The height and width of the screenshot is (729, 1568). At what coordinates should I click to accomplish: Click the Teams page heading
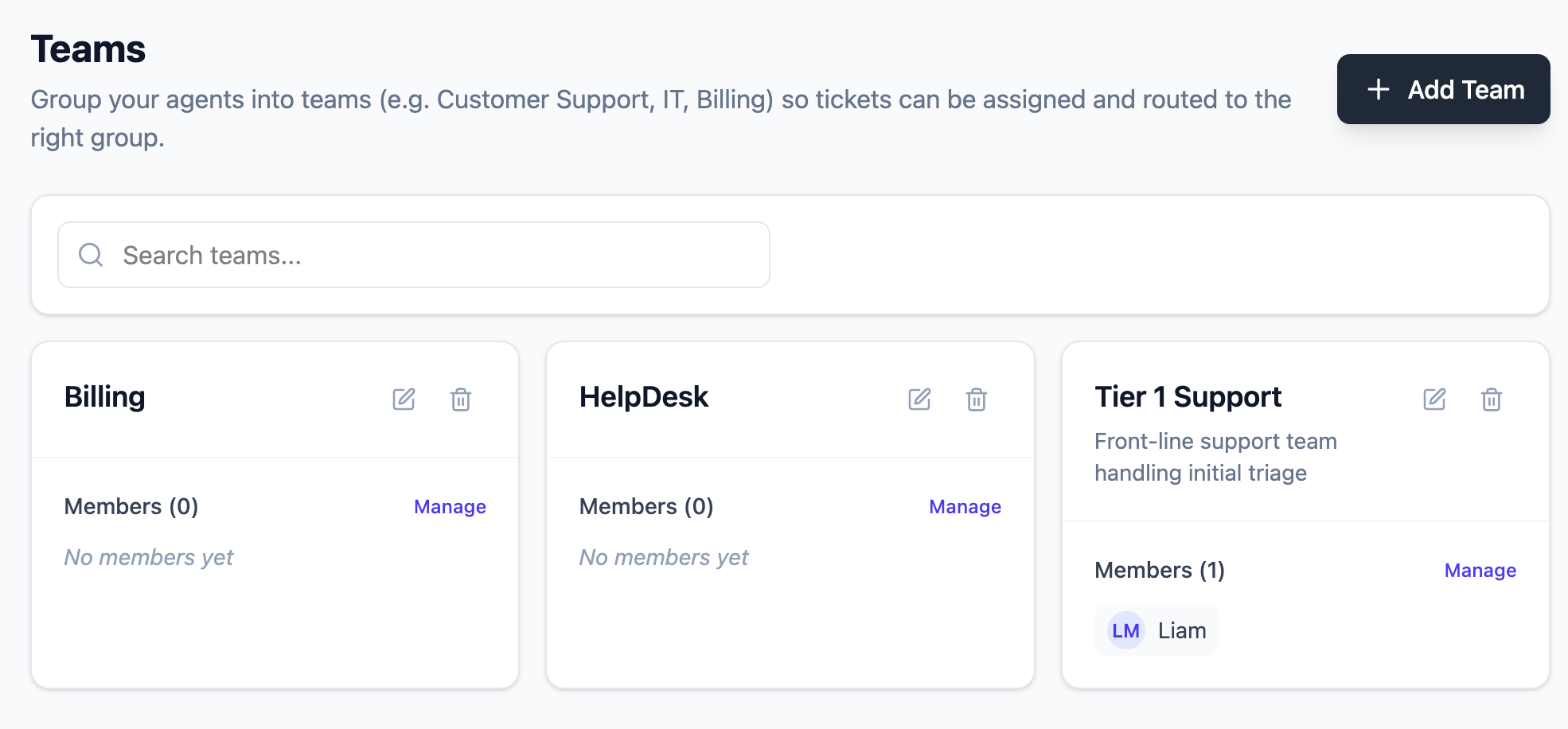[x=88, y=49]
